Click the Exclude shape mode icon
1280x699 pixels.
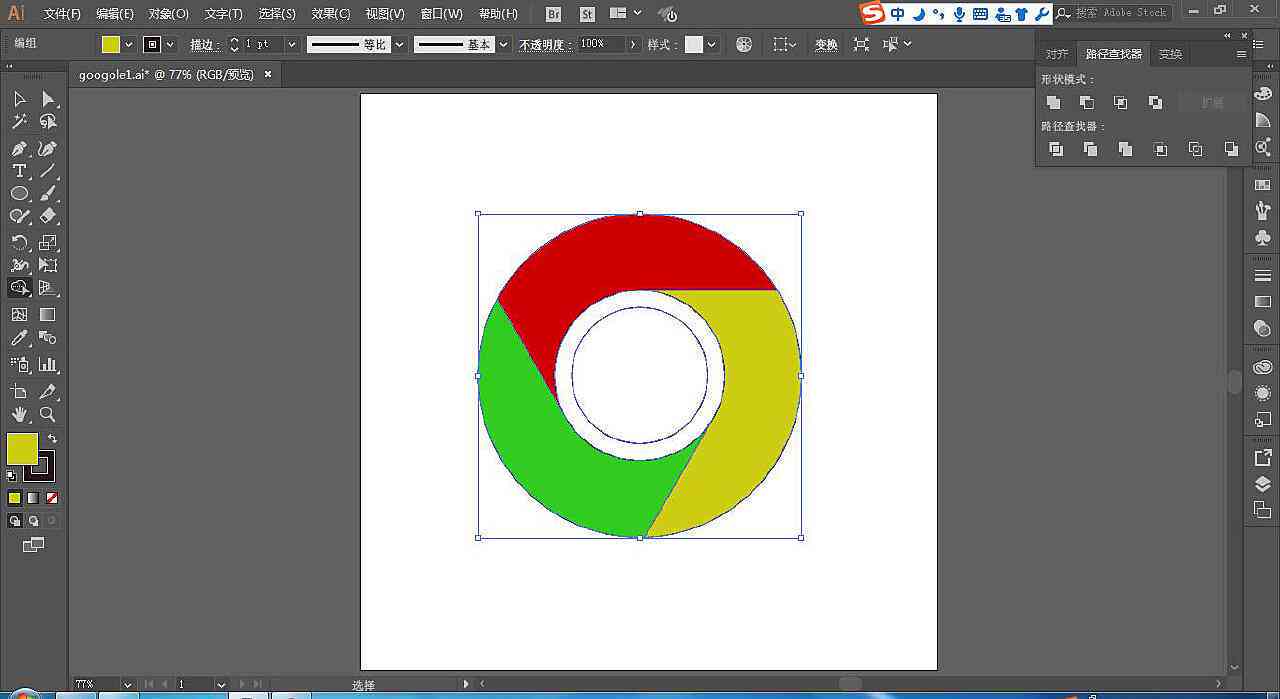point(1155,102)
